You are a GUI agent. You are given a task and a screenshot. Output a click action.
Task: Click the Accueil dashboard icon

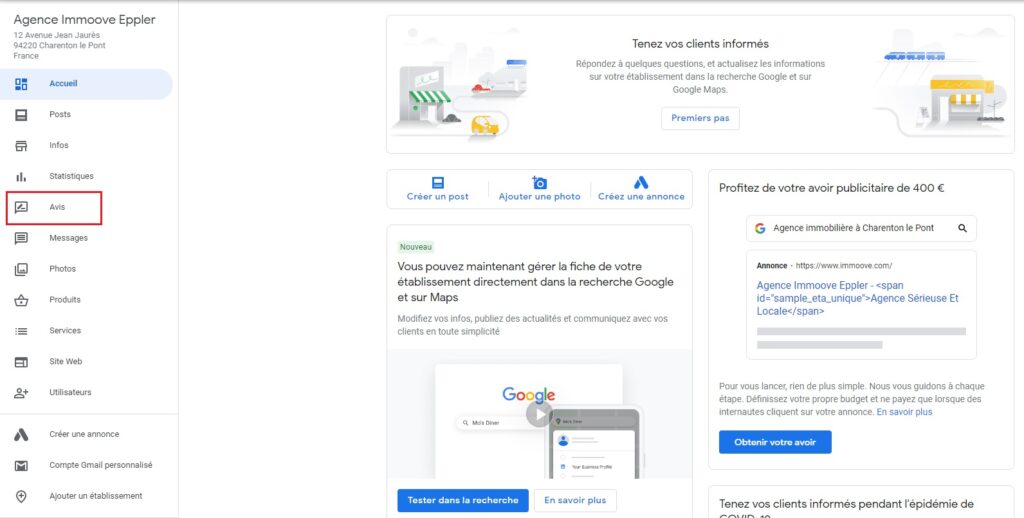21,84
